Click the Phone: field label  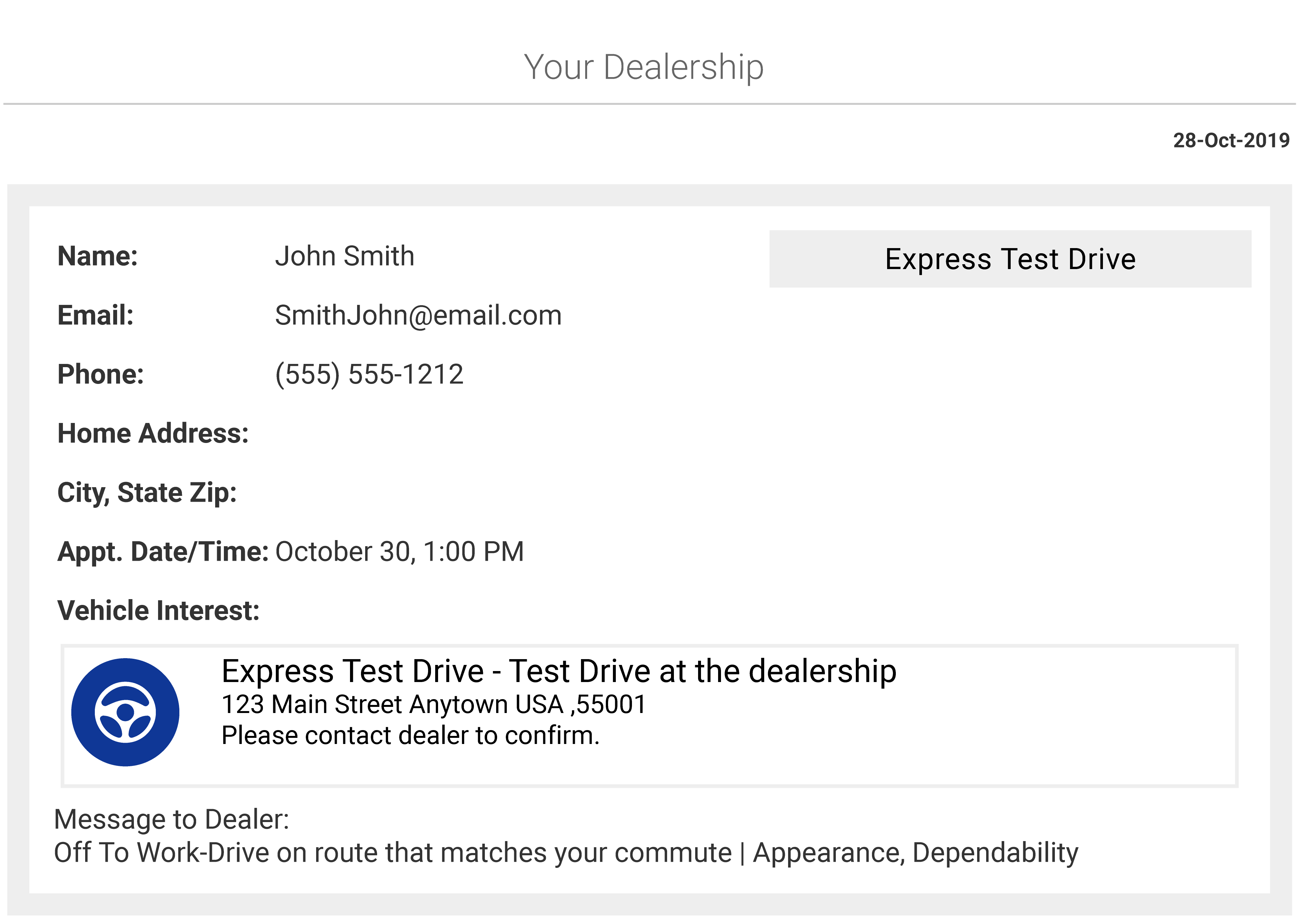(101, 374)
